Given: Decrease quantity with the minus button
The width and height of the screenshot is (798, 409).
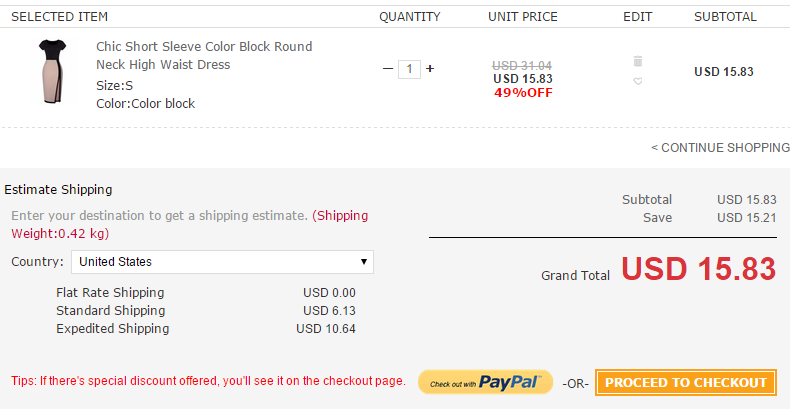Looking at the screenshot, I should click(x=388, y=69).
